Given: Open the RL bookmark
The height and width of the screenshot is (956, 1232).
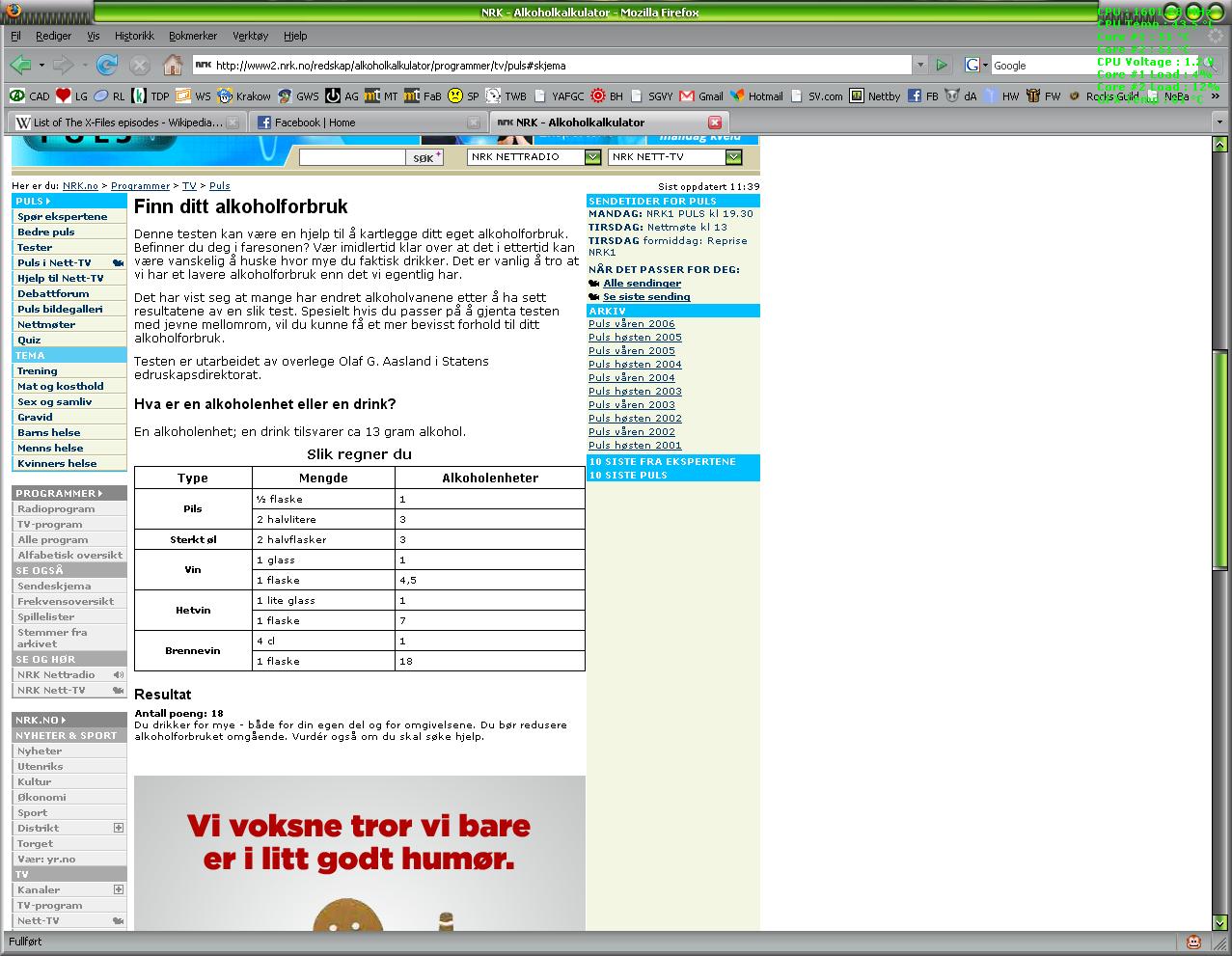Looking at the screenshot, I should point(109,96).
